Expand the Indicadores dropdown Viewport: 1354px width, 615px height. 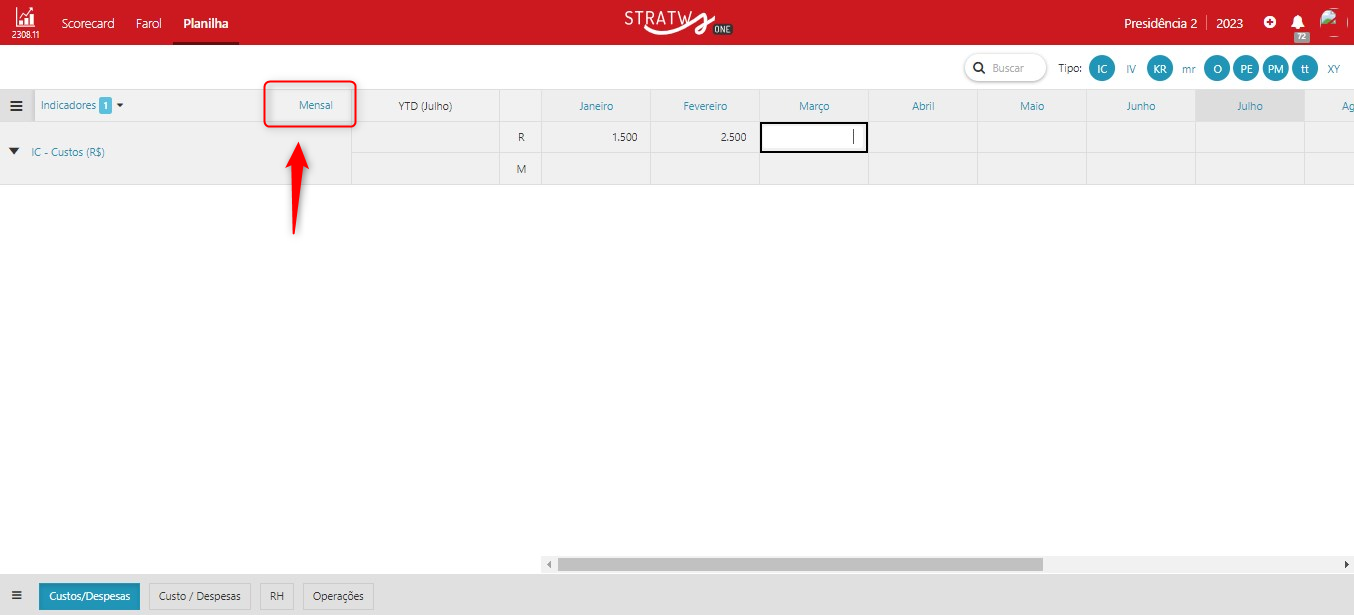120,105
